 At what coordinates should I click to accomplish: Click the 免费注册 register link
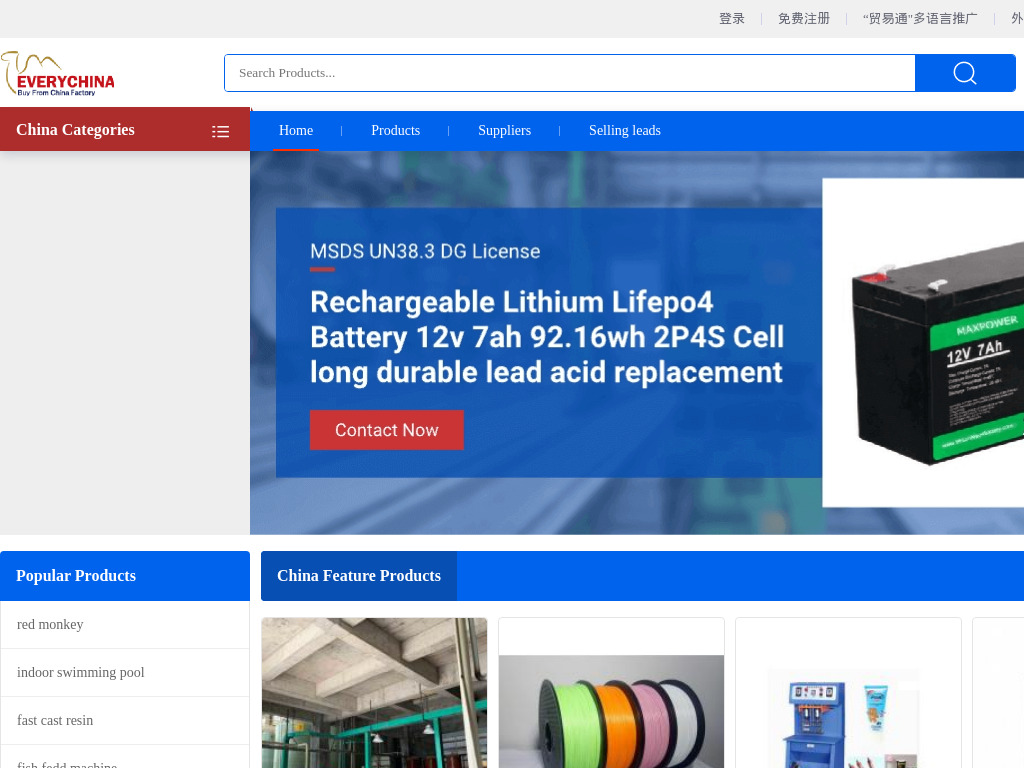pos(803,18)
